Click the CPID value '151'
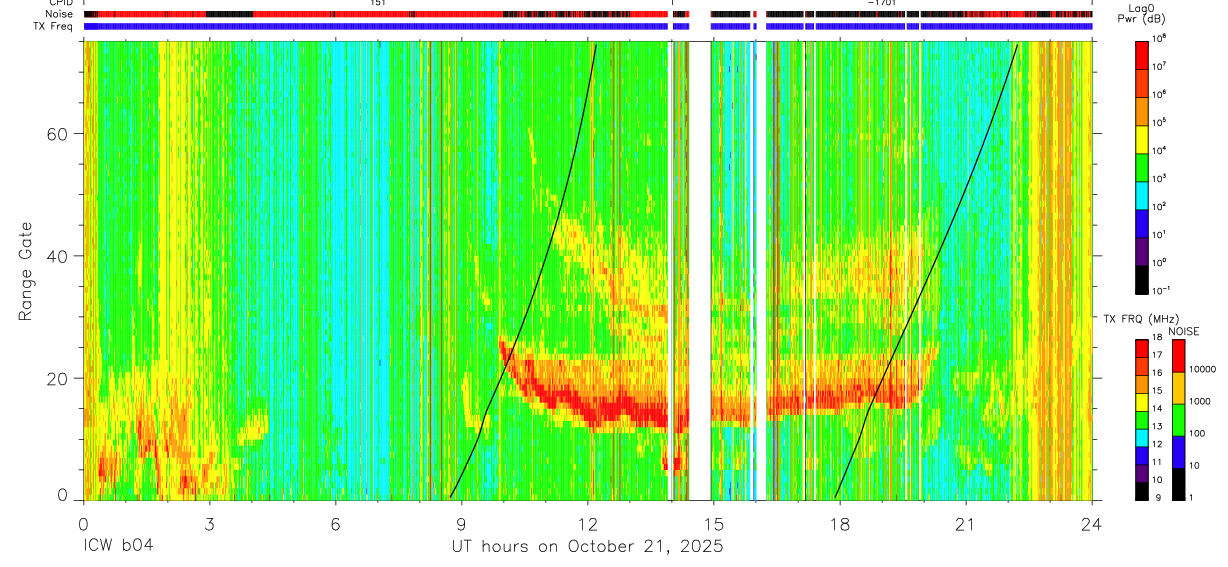Viewport: 1228px width, 567px height. (x=378, y=3)
